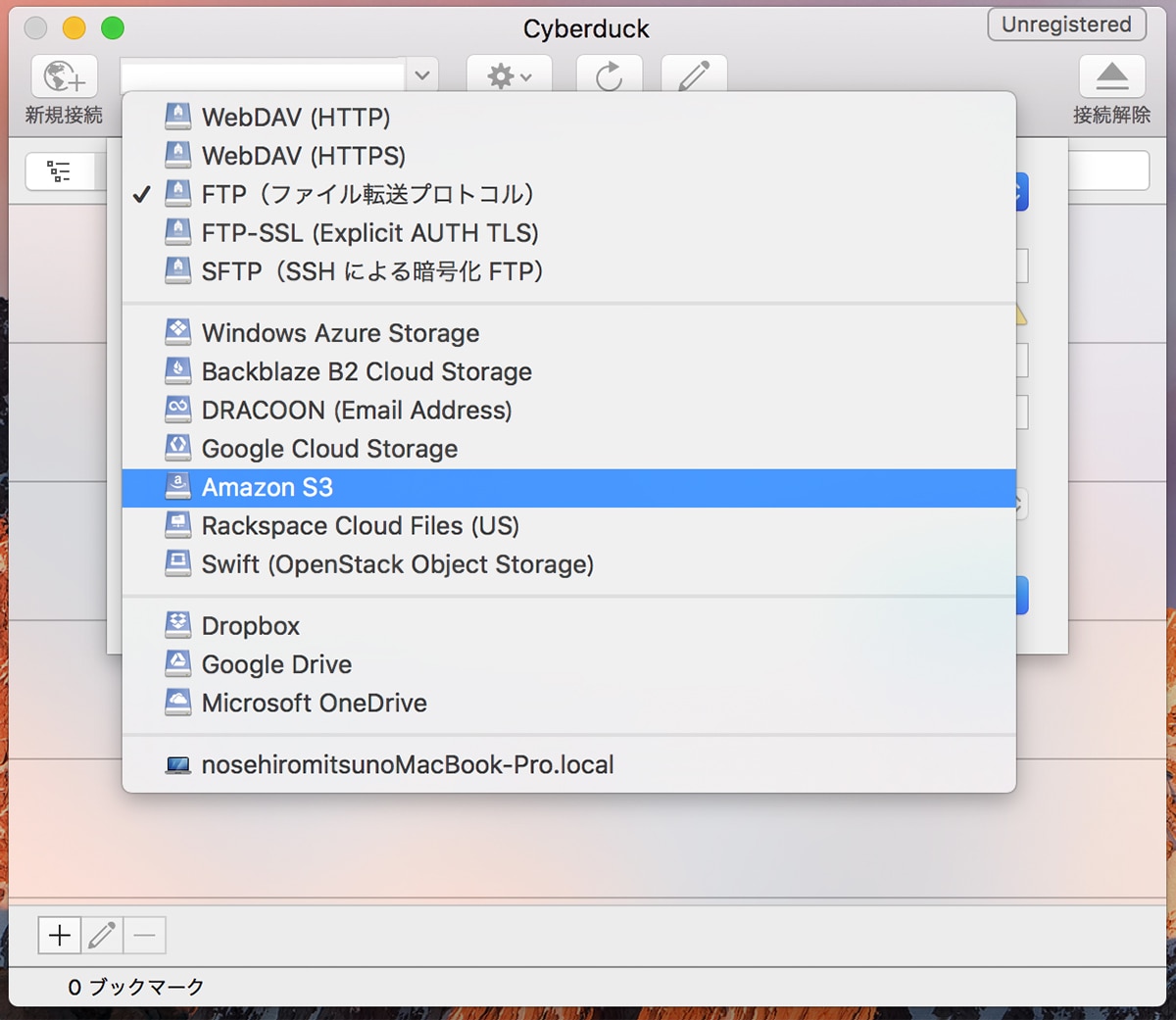Select nosehiromitsunoMacBook-Pro.local entry
This screenshot has width=1176, height=1020.
407,765
